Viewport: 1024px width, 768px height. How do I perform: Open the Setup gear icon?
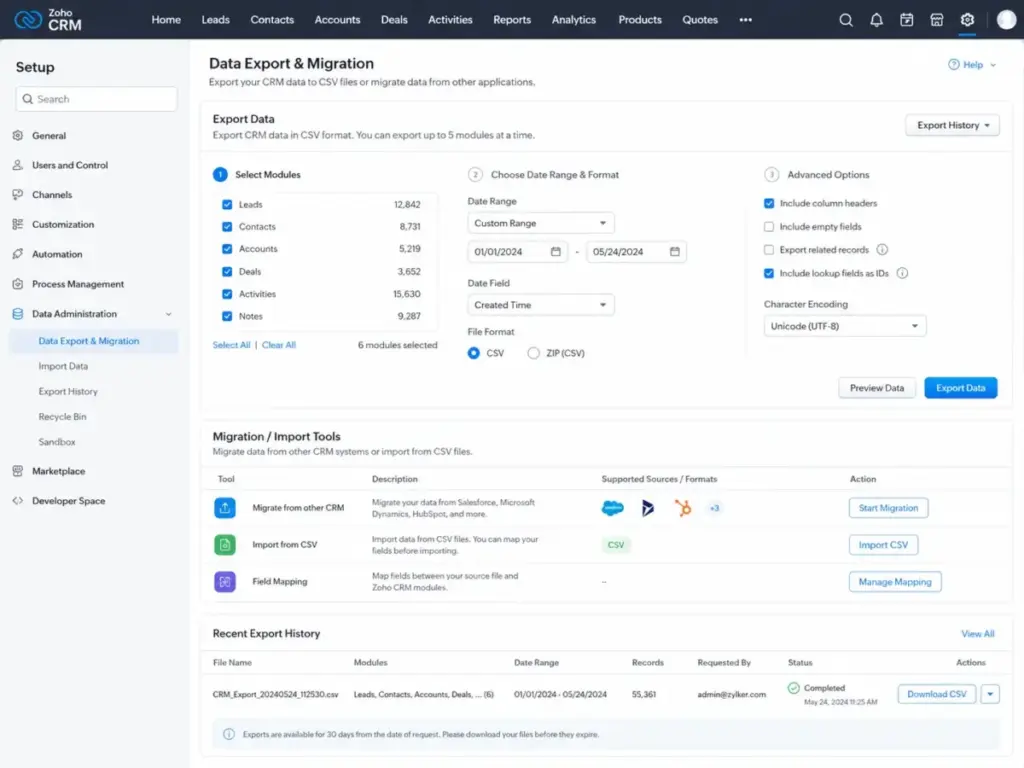tap(967, 20)
